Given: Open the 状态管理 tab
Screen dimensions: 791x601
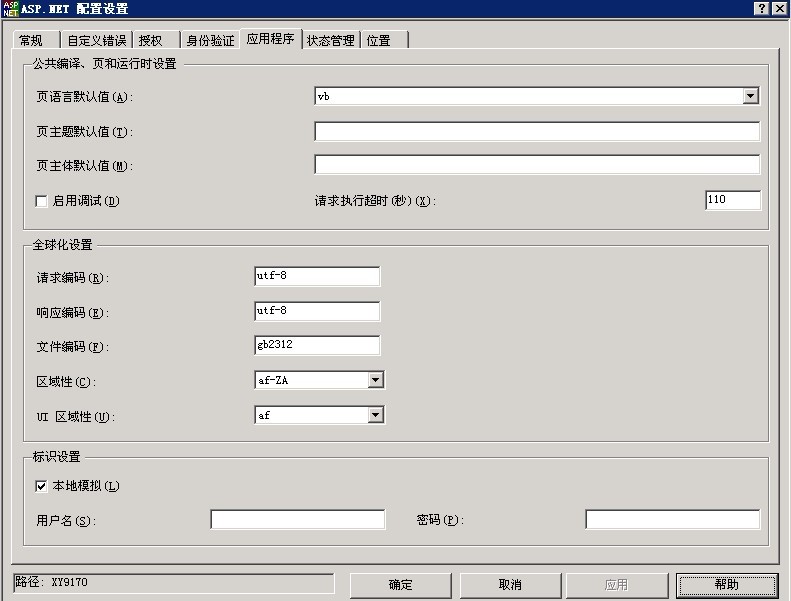Looking at the screenshot, I should coord(331,40).
